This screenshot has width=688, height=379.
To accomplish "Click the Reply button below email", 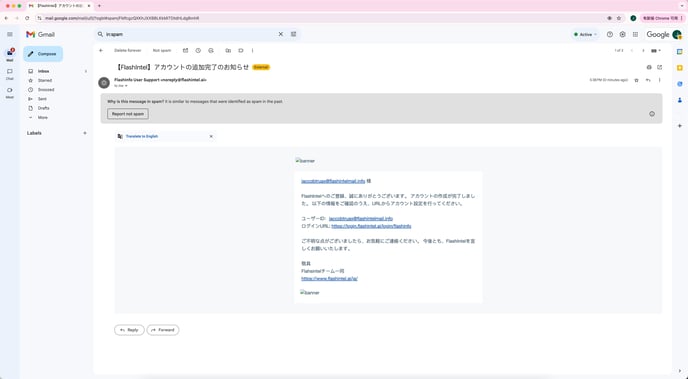I will click(x=129, y=330).
